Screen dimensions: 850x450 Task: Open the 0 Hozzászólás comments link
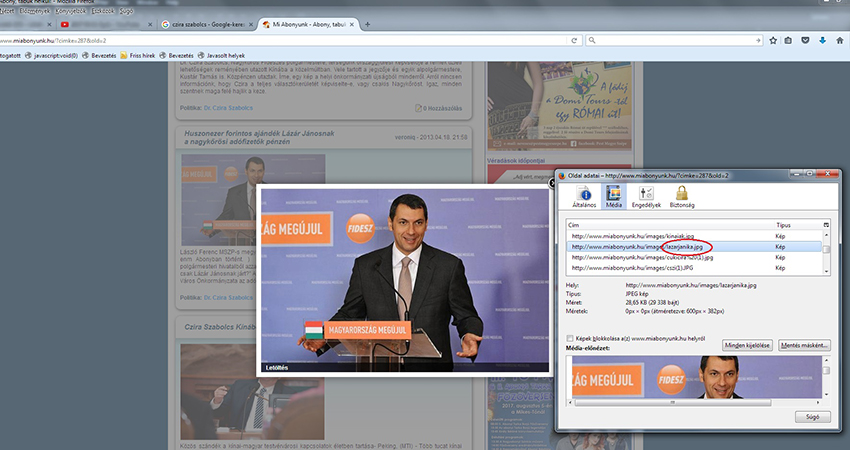439,108
